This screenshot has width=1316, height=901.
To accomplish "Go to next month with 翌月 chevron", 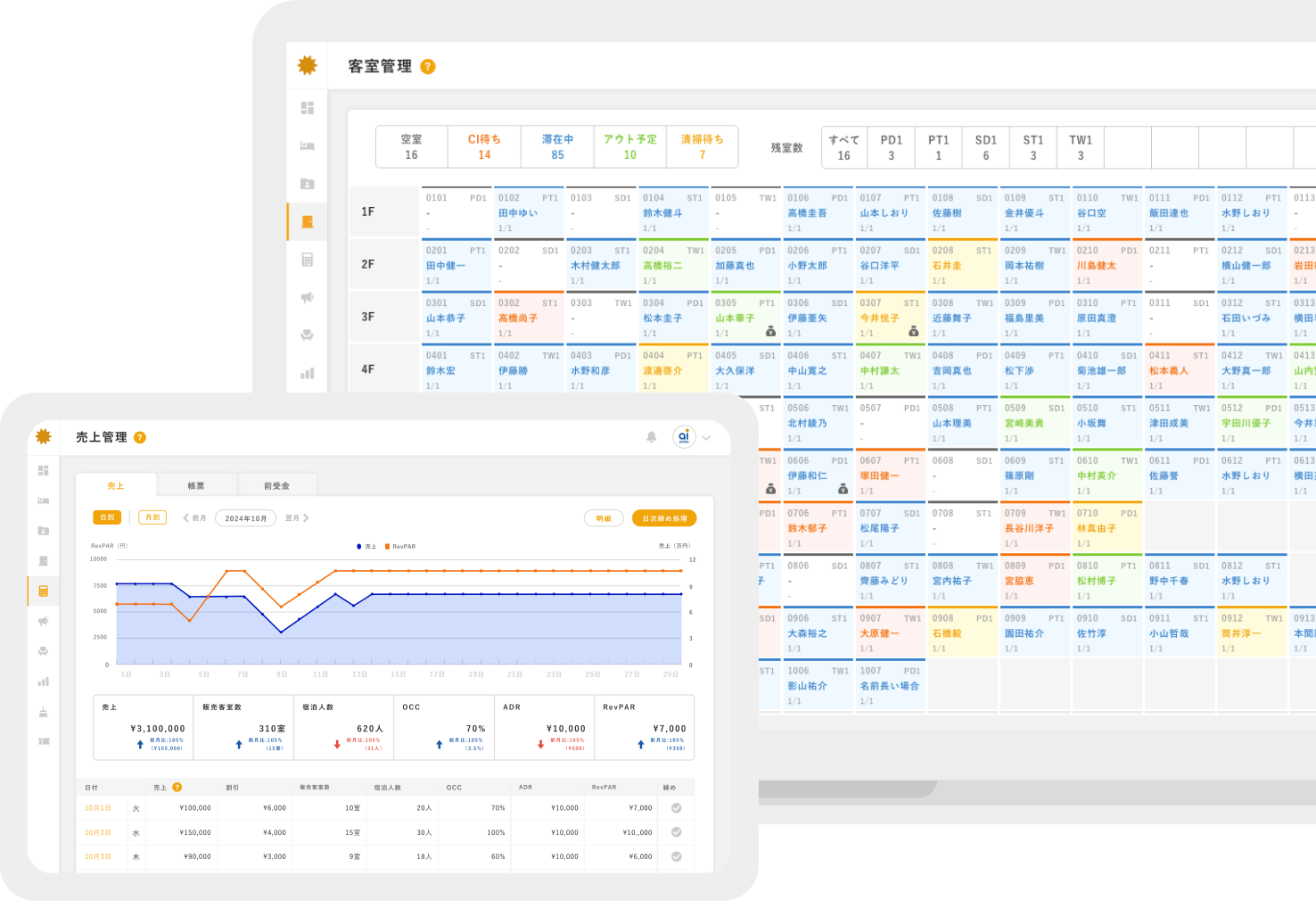I will click(298, 518).
